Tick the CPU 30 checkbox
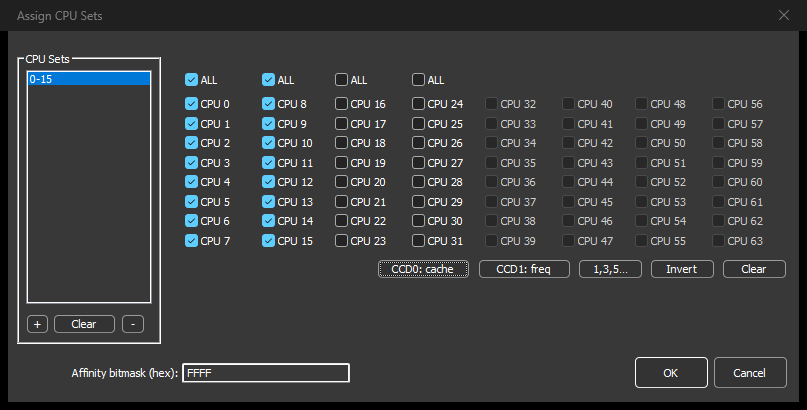Image resolution: width=807 pixels, height=410 pixels. (x=418, y=221)
